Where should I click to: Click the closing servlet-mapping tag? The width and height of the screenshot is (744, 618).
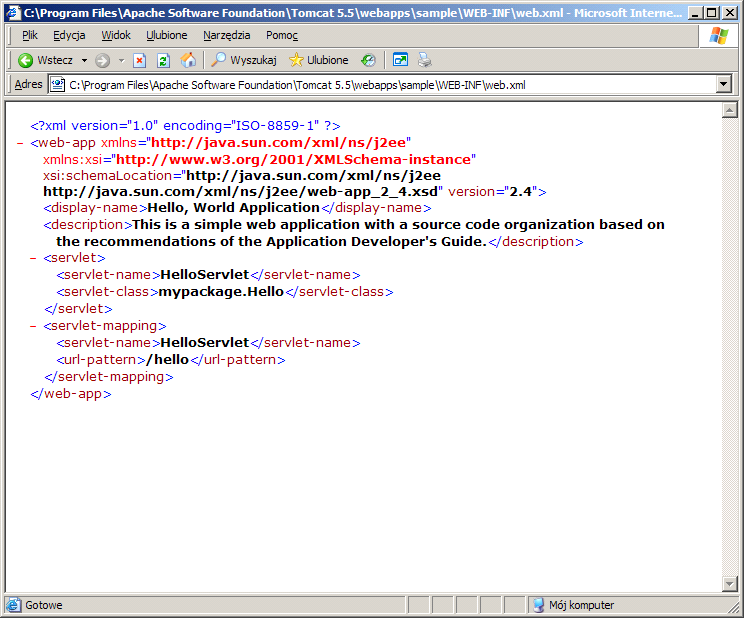click(109, 377)
